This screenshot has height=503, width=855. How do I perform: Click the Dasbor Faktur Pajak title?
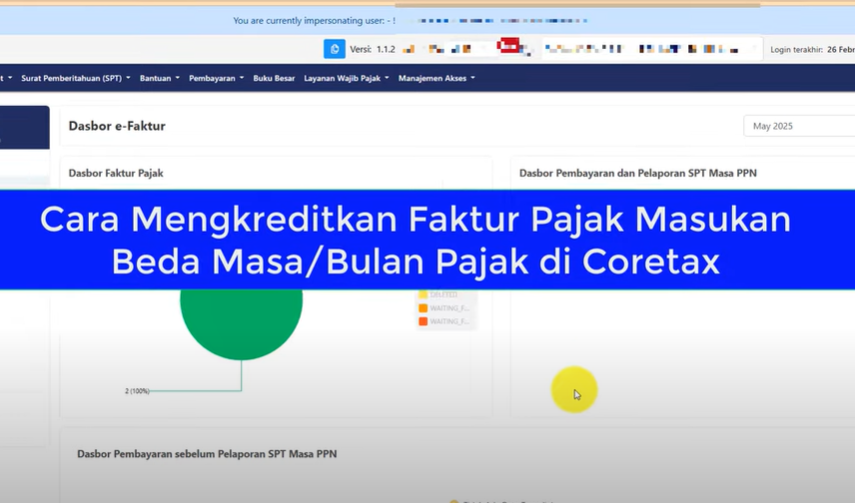[116, 173]
